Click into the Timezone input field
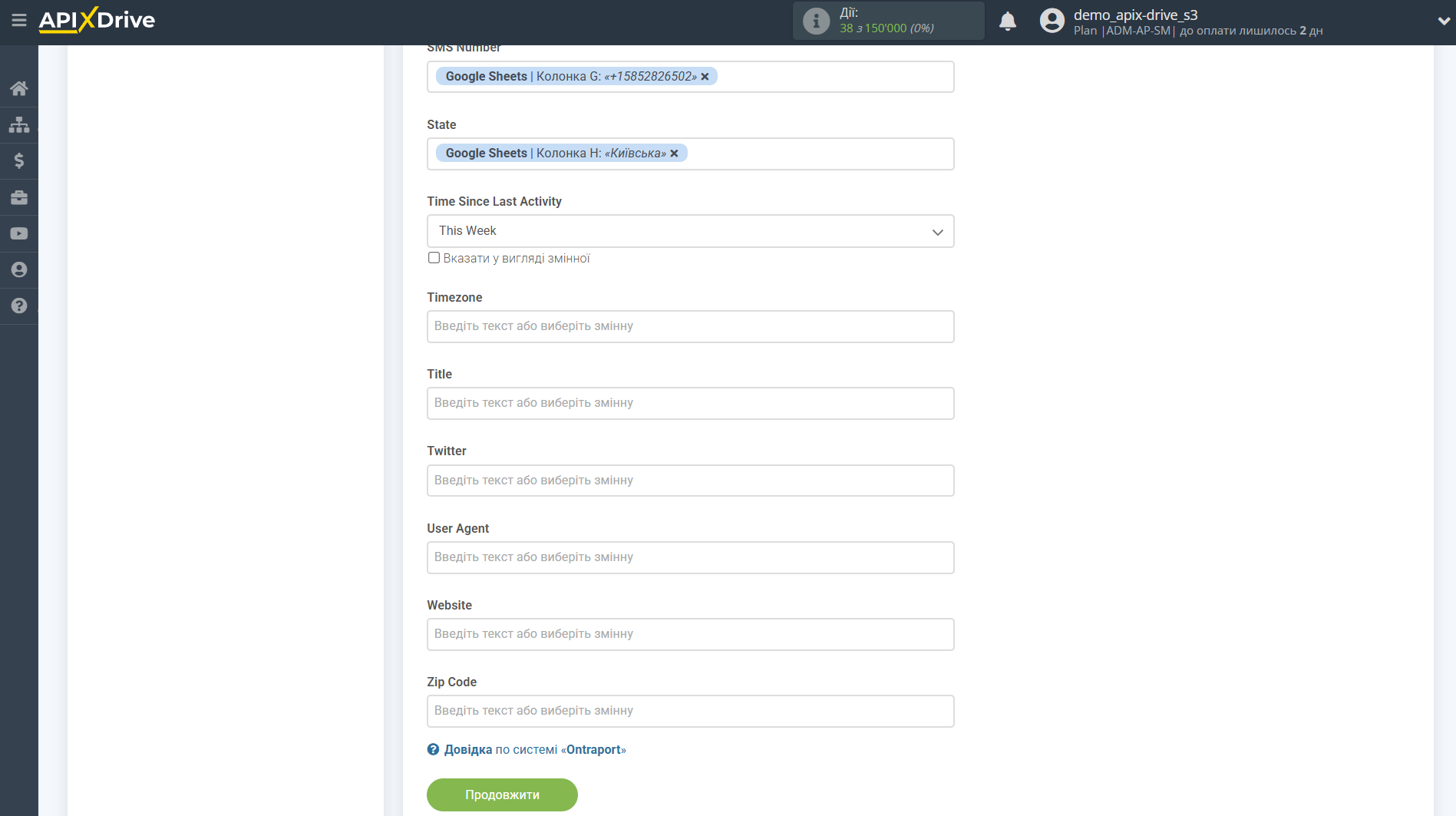The width and height of the screenshot is (1456, 816). pos(690,326)
